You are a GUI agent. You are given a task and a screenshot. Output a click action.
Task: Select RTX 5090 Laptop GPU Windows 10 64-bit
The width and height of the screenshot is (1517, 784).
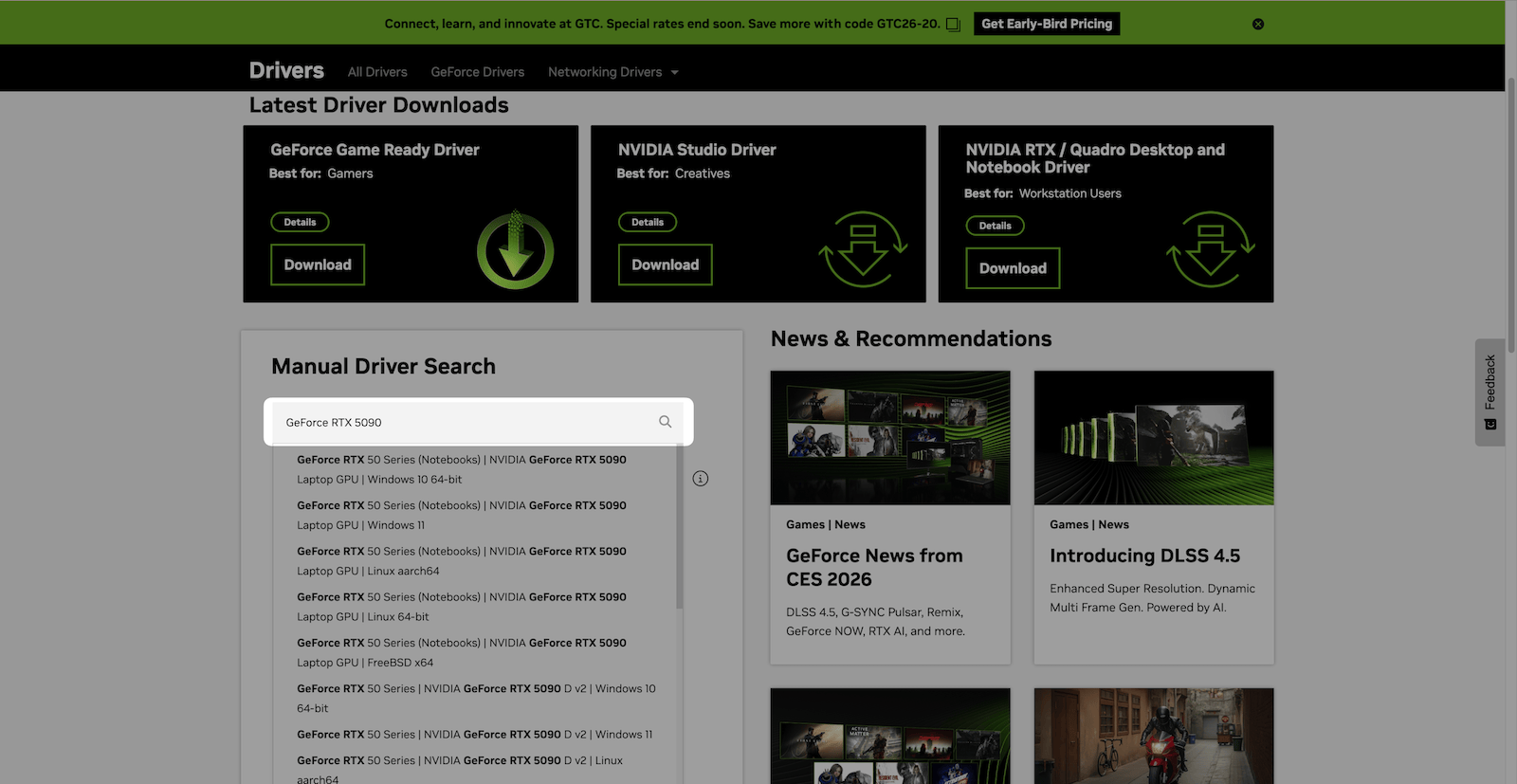coord(474,469)
